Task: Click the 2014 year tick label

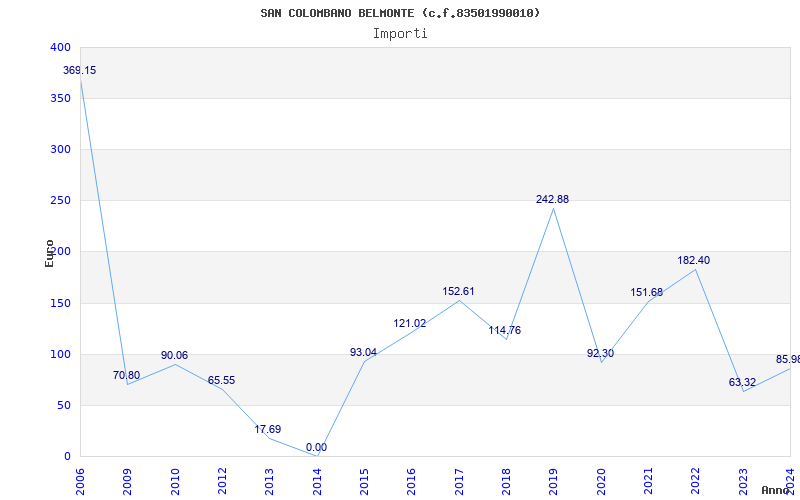Action: pos(317,482)
